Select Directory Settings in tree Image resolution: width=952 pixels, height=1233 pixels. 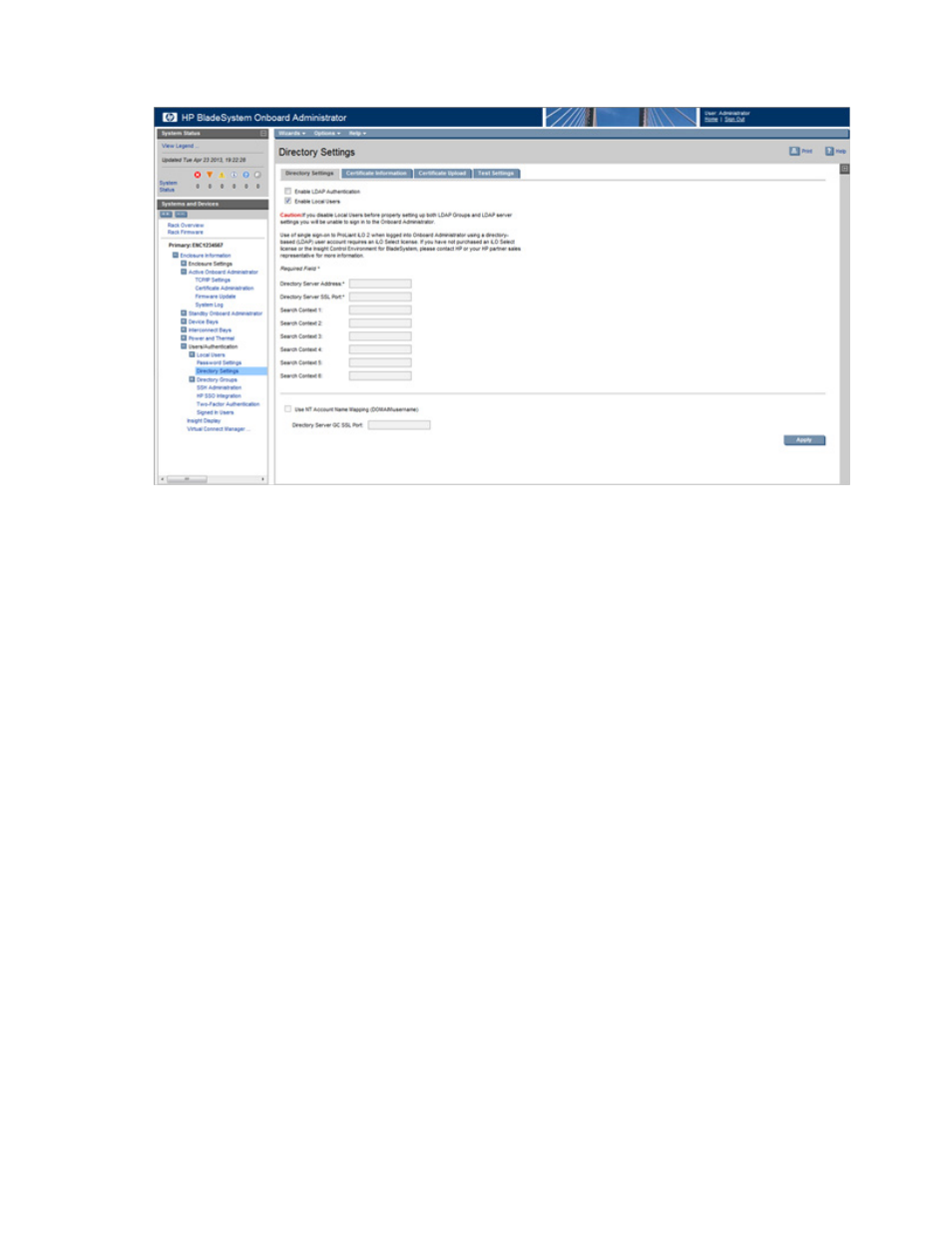tap(218, 370)
